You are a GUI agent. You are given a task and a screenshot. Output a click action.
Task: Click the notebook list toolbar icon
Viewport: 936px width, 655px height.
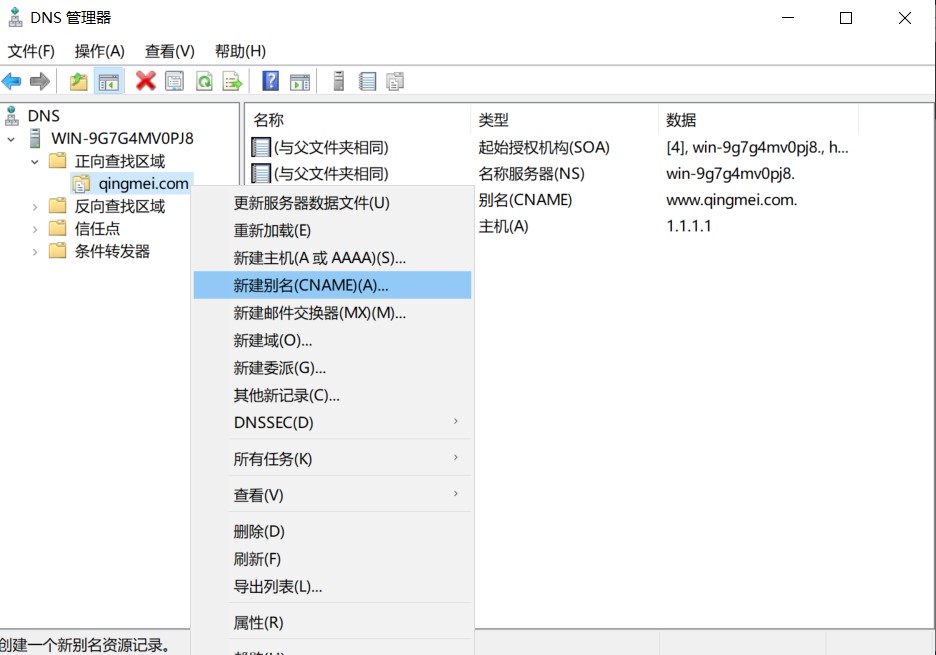367,81
